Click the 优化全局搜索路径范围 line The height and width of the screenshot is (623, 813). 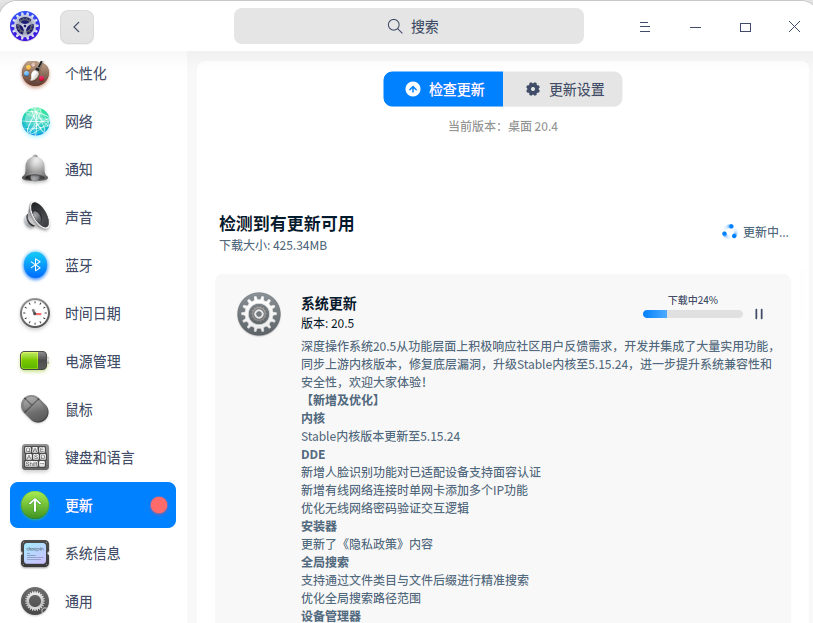click(361, 598)
